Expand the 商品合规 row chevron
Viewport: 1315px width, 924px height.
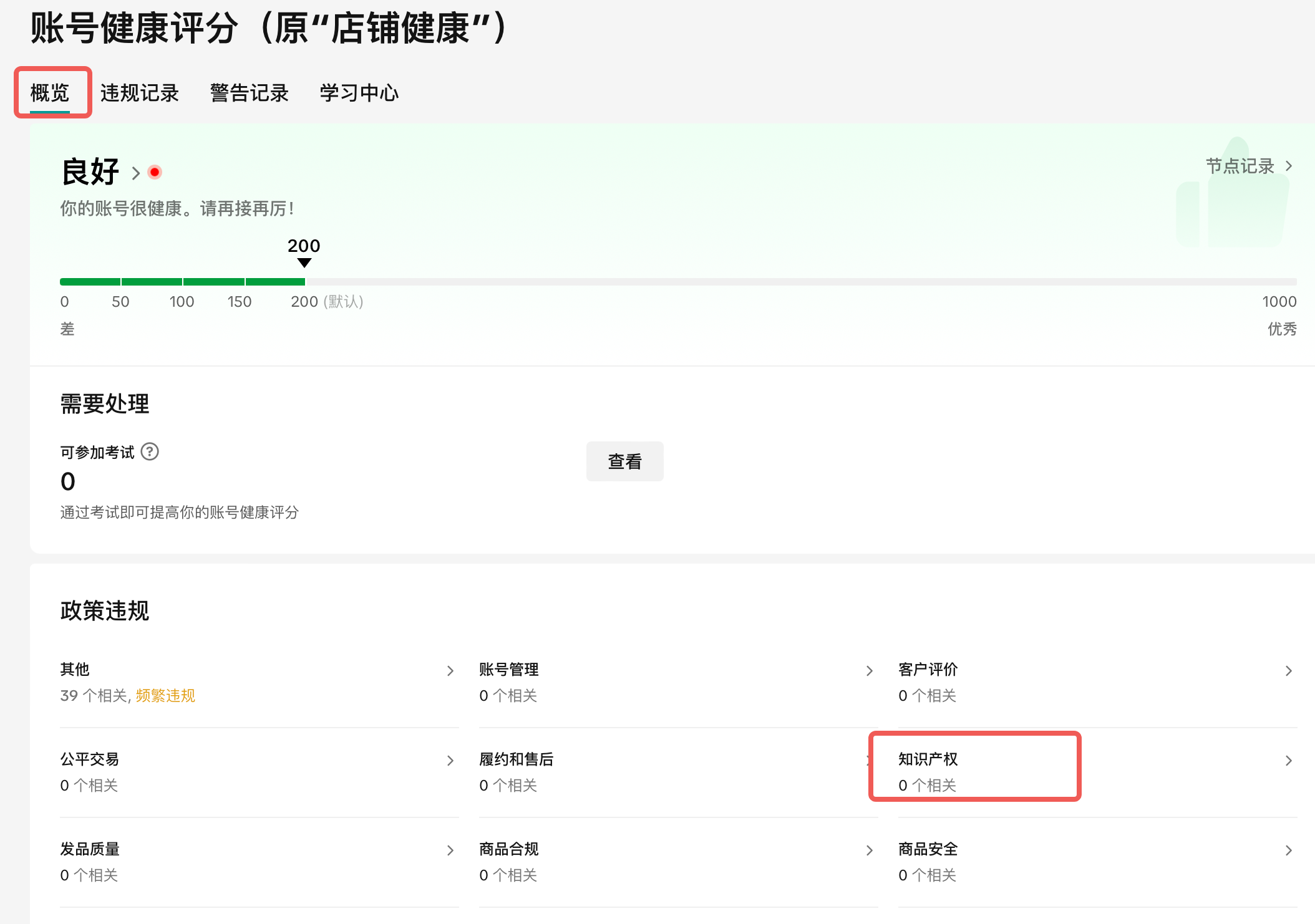point(870,850)
